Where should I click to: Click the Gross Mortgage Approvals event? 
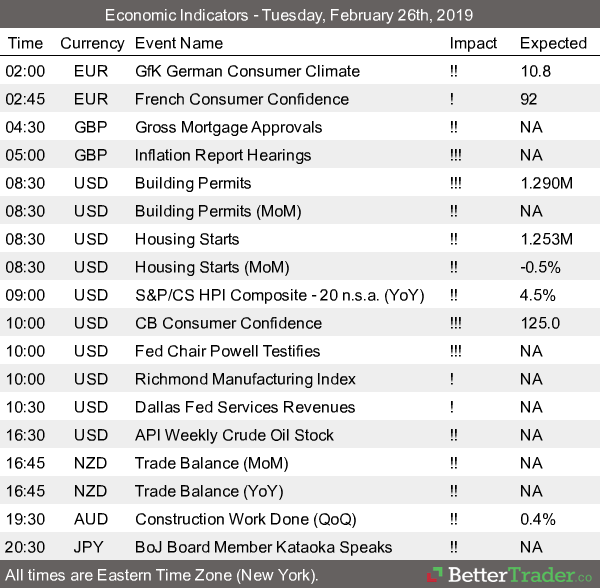coord(228,127)
